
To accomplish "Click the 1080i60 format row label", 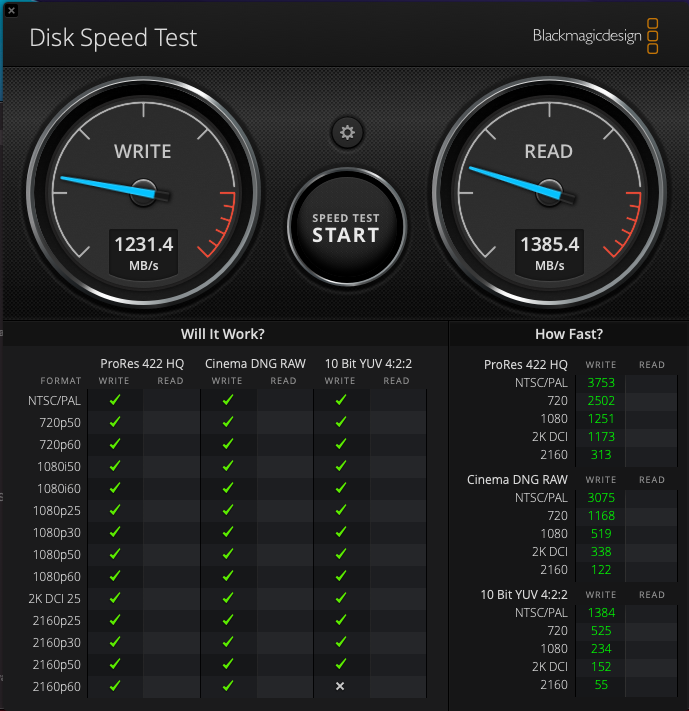I will click(59, 488).
